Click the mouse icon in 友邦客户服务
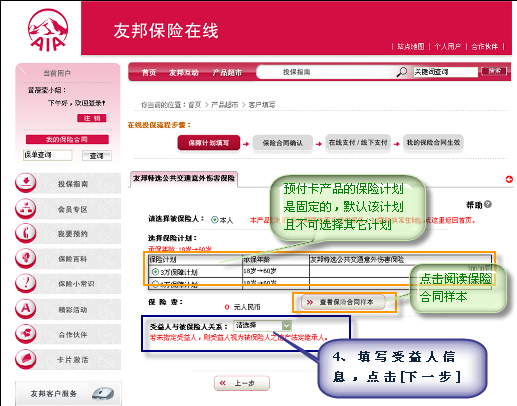The width and height of the screenshot is (517, 406). [103, 394]
